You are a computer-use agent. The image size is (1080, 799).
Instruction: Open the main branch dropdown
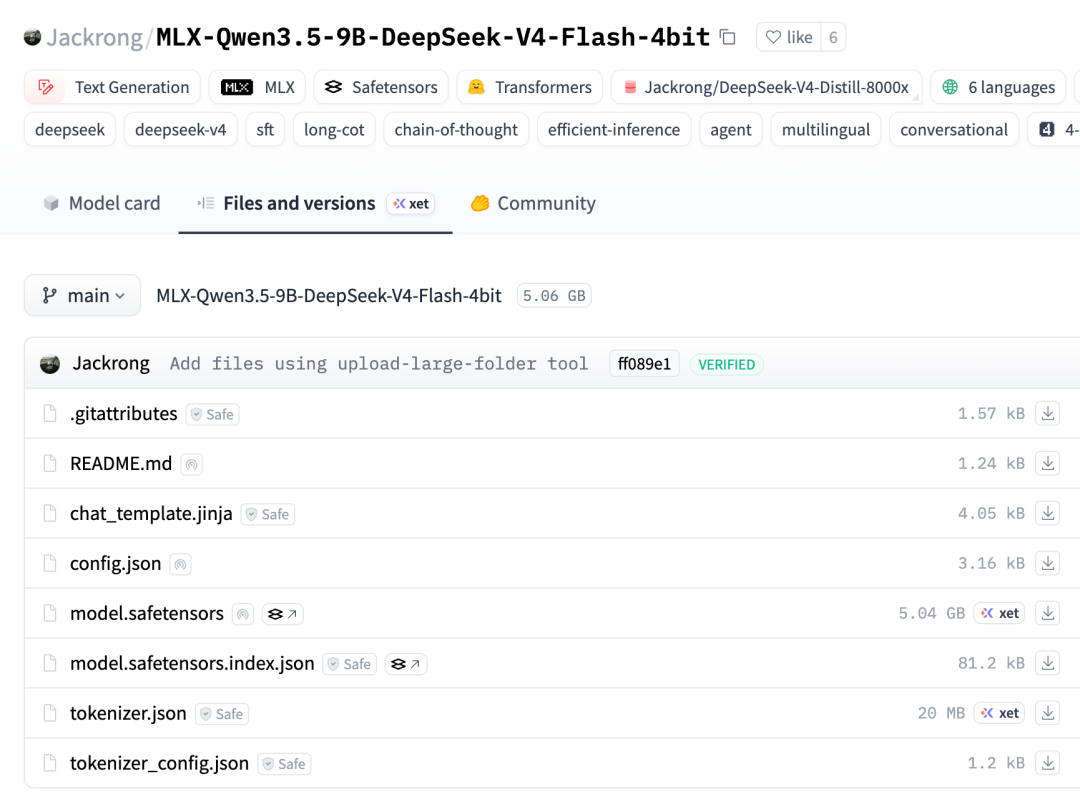(x=83, y=295)
